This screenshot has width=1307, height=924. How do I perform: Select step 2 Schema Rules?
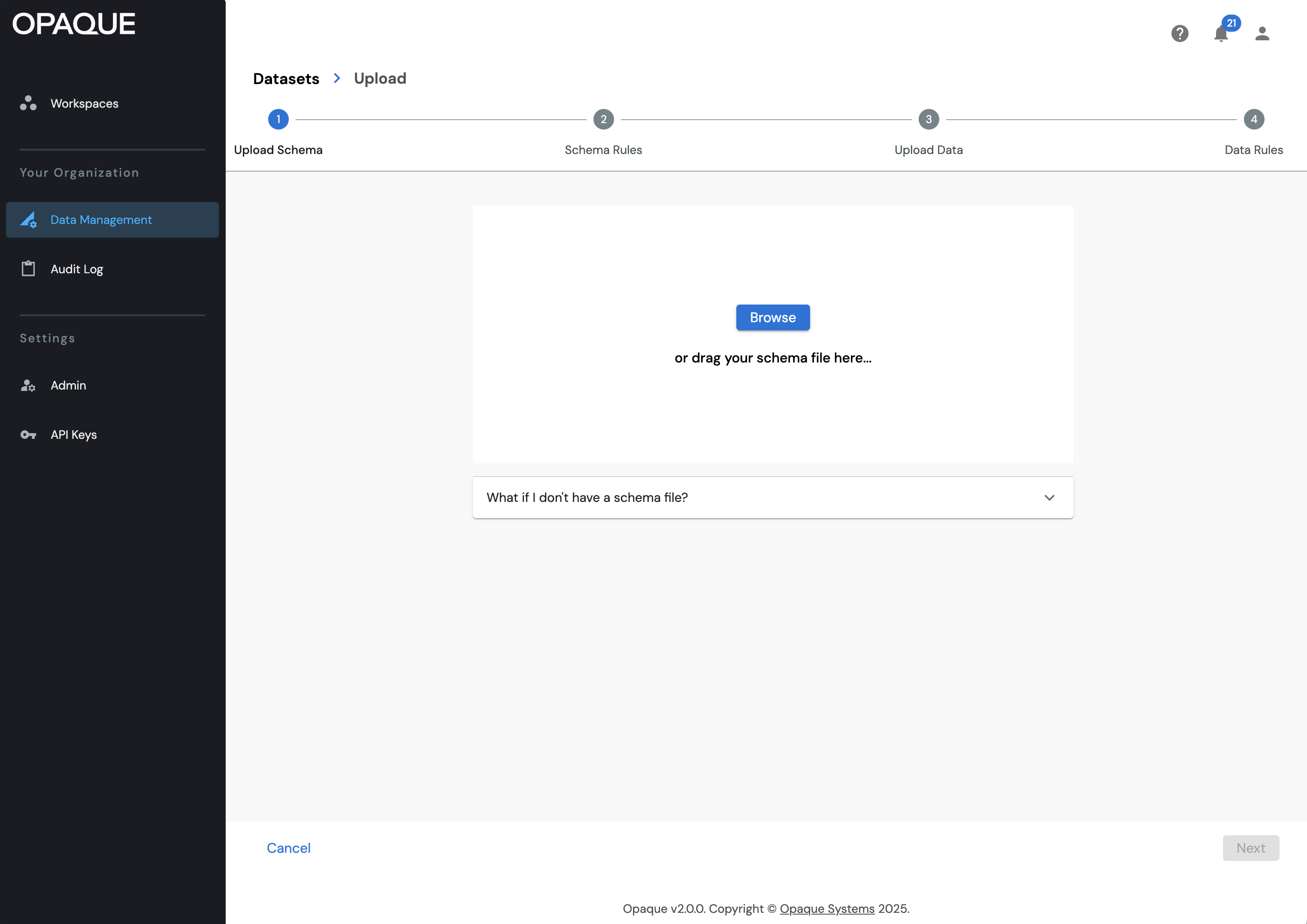(x=603, y=120)
